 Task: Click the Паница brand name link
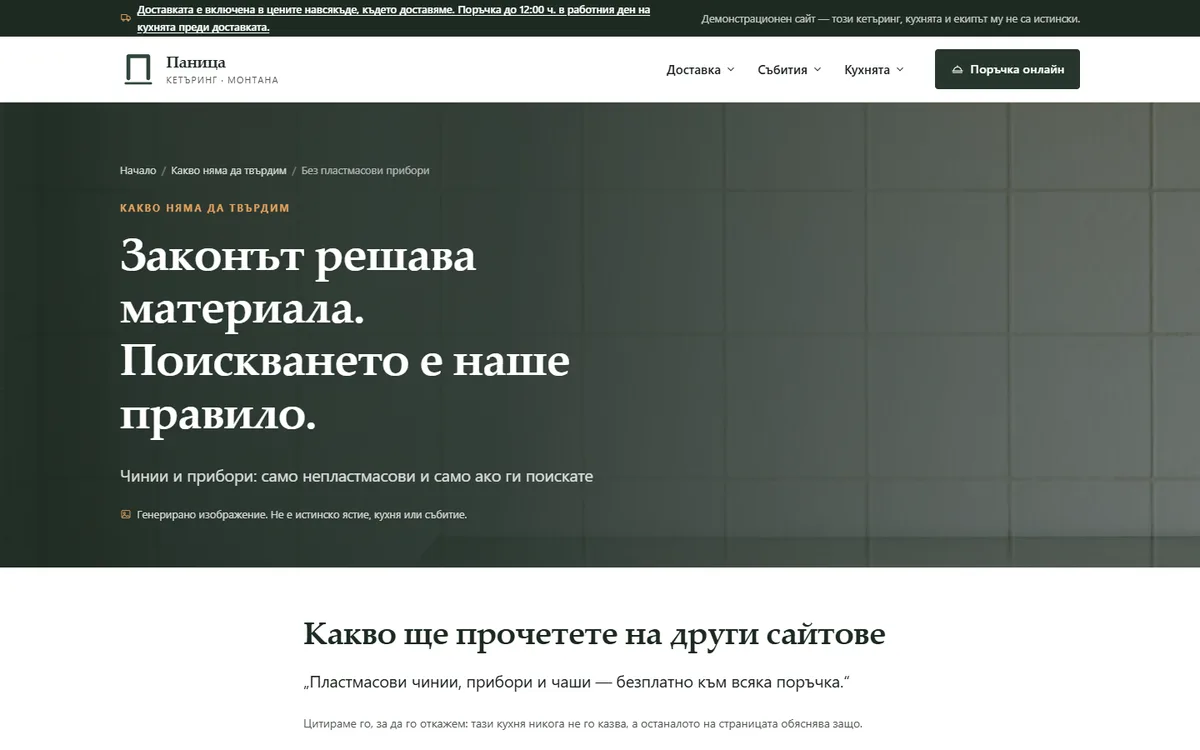click(x=196, y=62)
